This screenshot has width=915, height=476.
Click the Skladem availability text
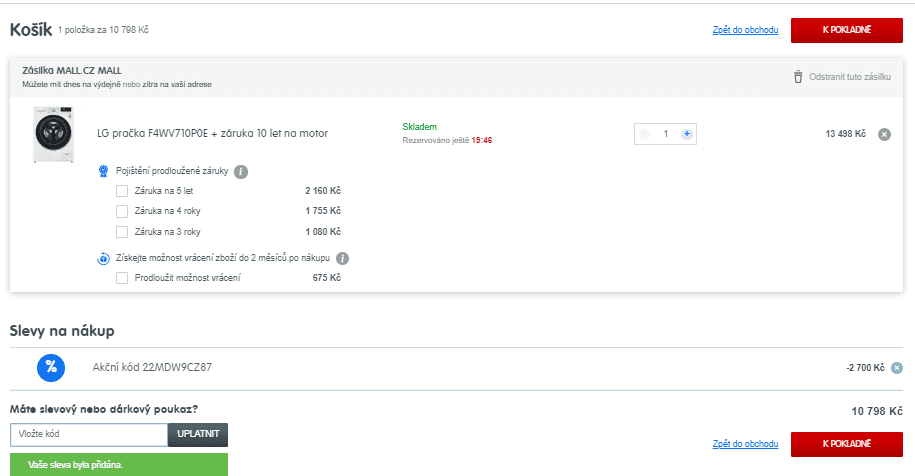pyautogui.click(x=420, y=127)
